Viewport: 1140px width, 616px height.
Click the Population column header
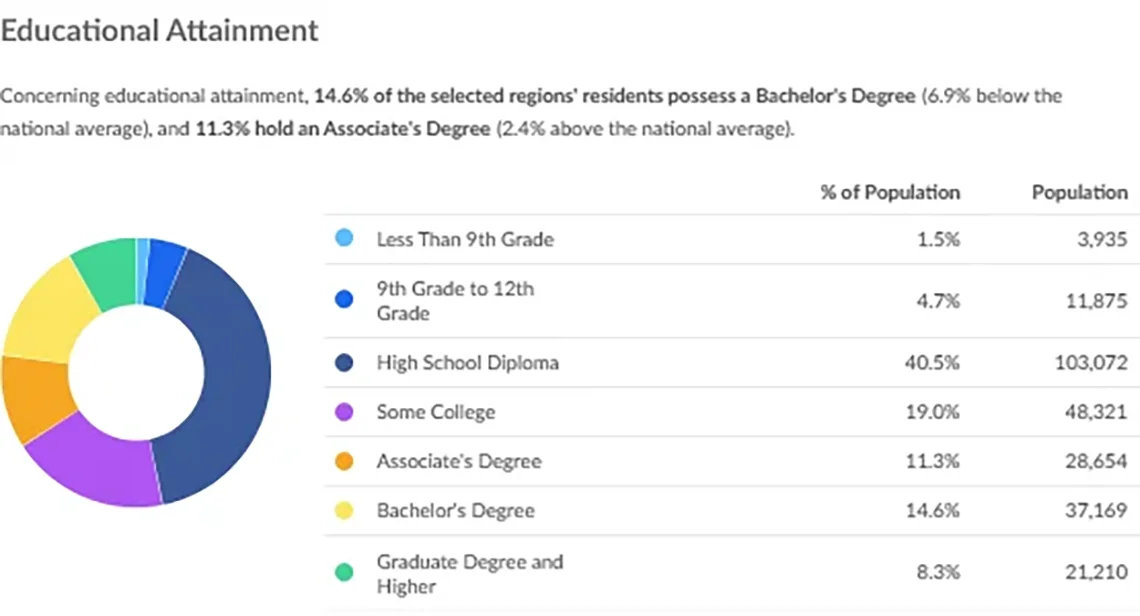[1080, 192]
